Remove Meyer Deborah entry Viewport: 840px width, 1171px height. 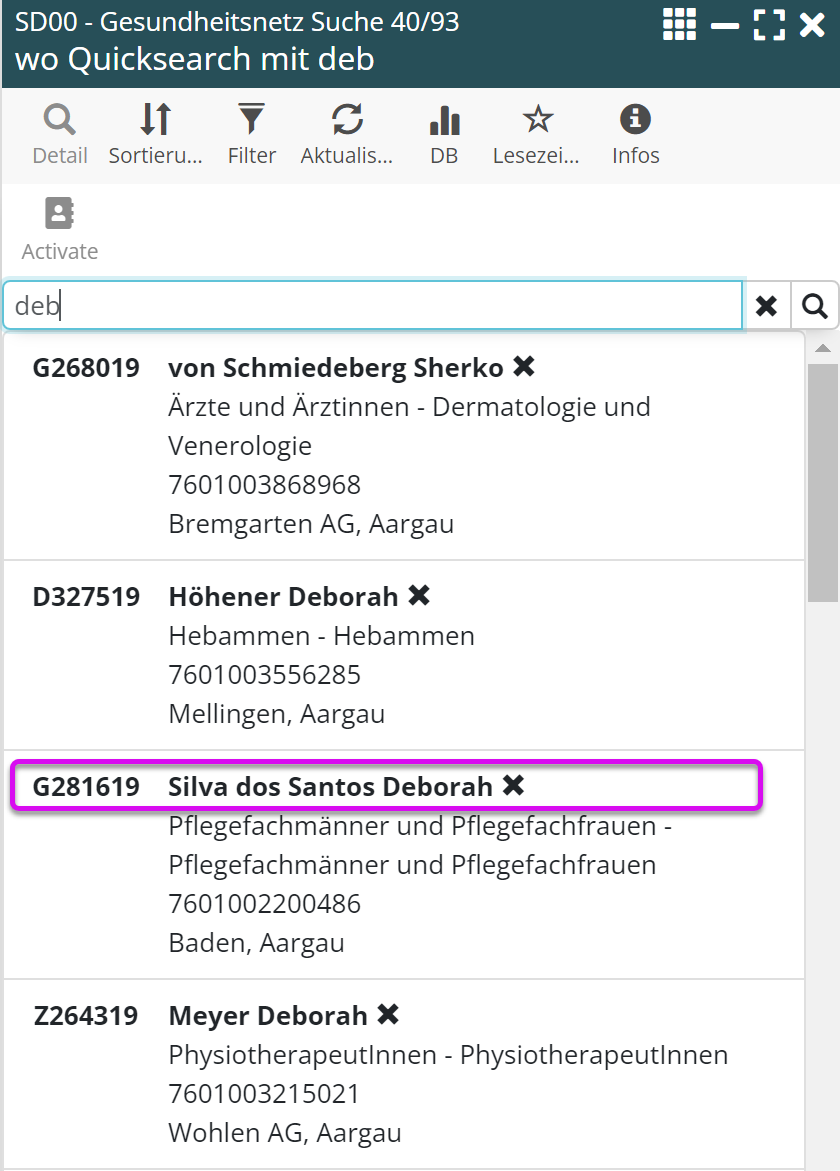[388, 1015]
